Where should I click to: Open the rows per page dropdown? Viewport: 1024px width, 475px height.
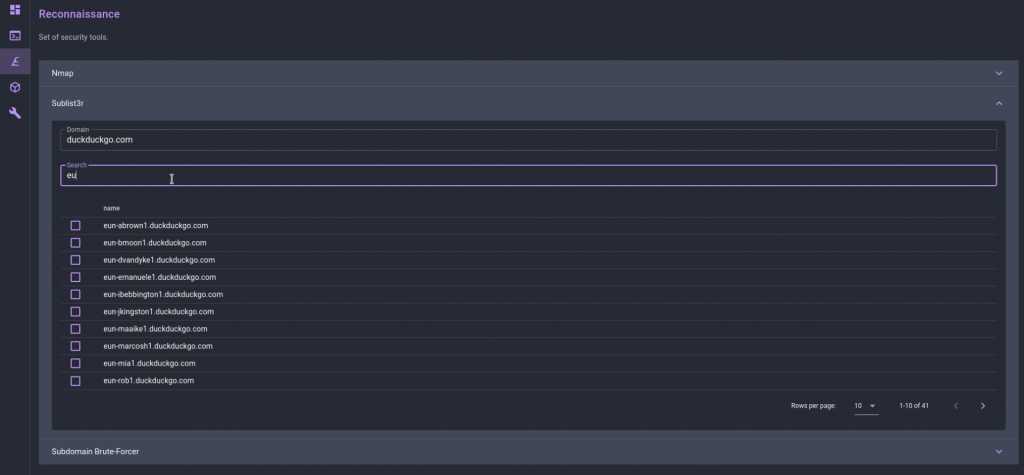click(x=865, y=406)
